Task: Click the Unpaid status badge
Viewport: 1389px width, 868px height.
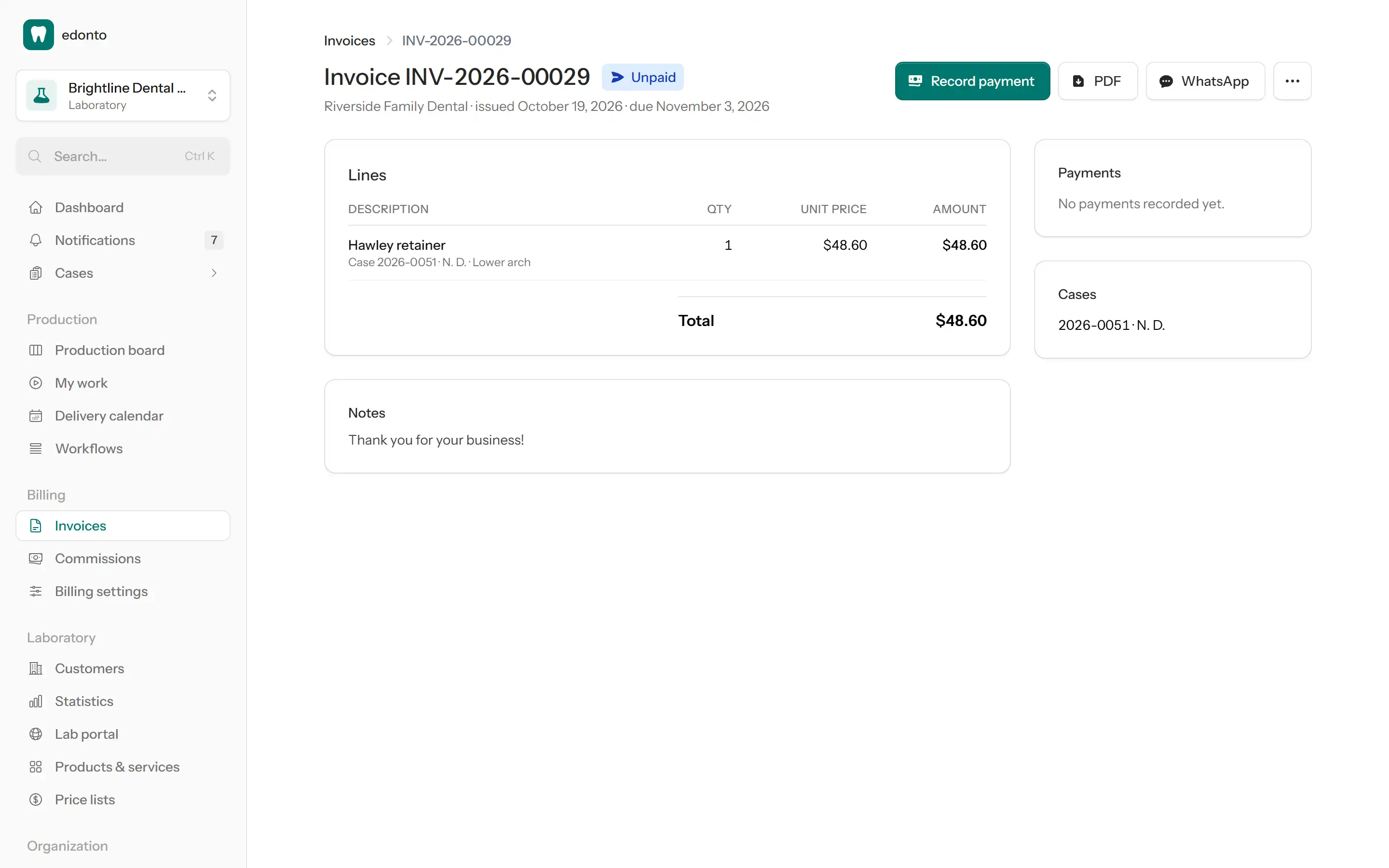Action: coord(642,78)
